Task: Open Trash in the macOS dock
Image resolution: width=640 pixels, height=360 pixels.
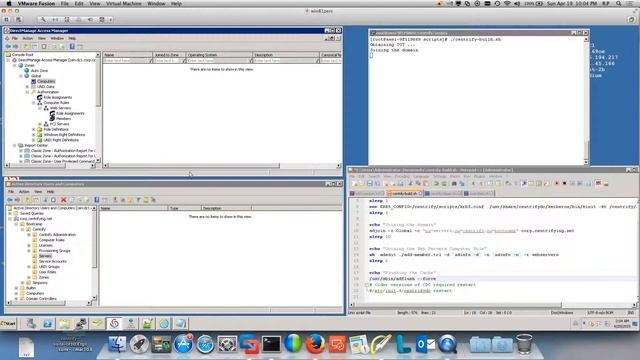Action: (x=524, y=344)
